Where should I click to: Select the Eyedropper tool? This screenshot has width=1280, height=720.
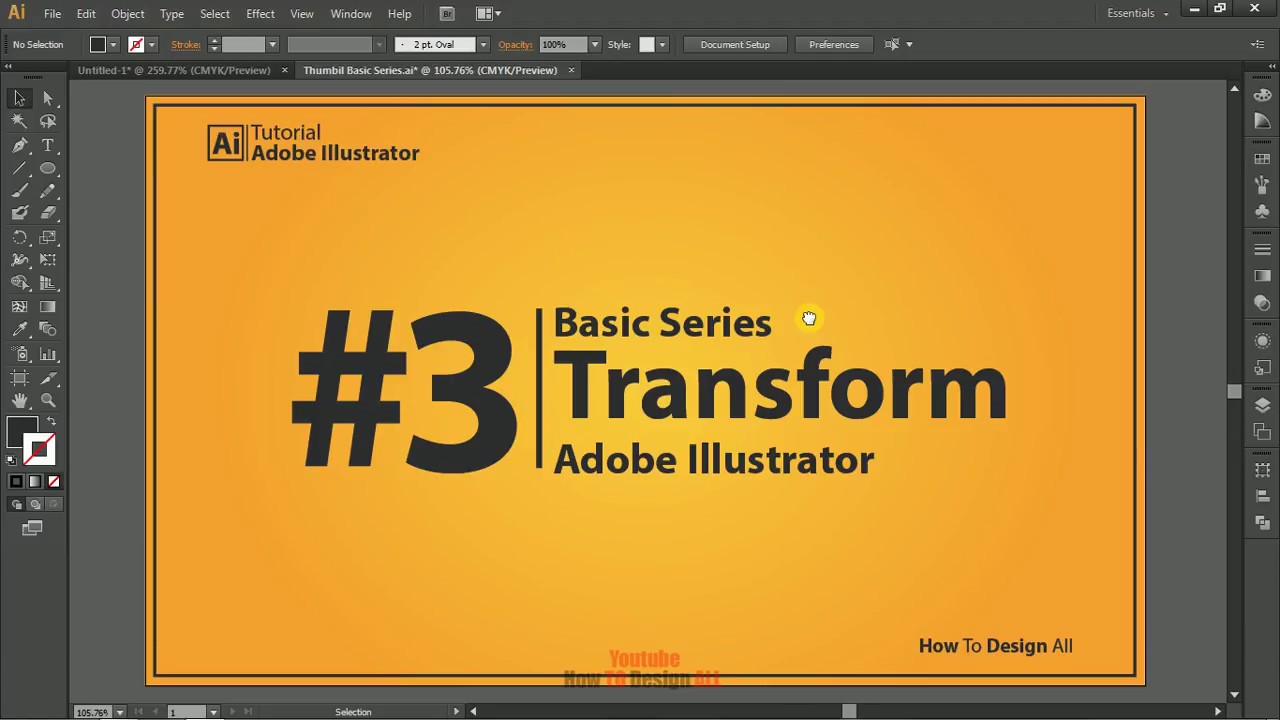pos(19,330)
